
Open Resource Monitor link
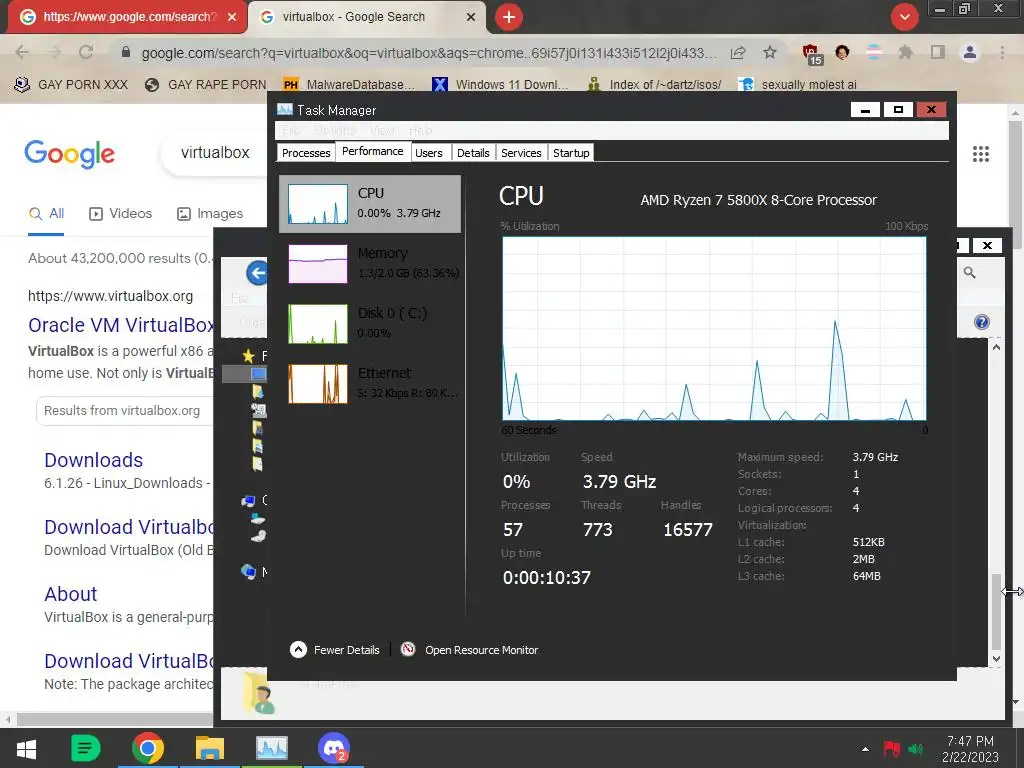tap(481, 650)
